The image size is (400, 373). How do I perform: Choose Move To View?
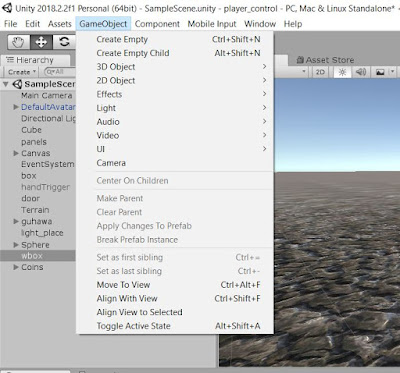pos(175,285)
